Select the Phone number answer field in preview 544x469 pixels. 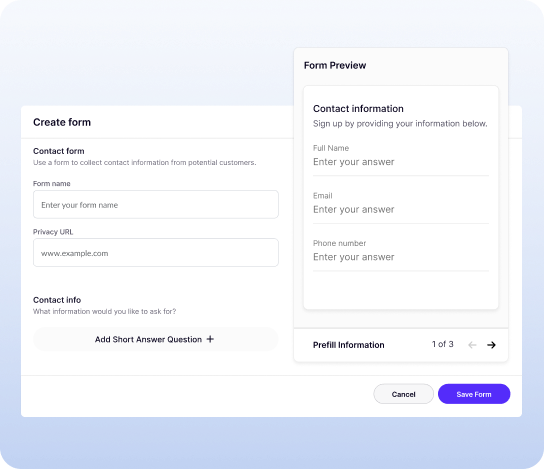(401, 257)
